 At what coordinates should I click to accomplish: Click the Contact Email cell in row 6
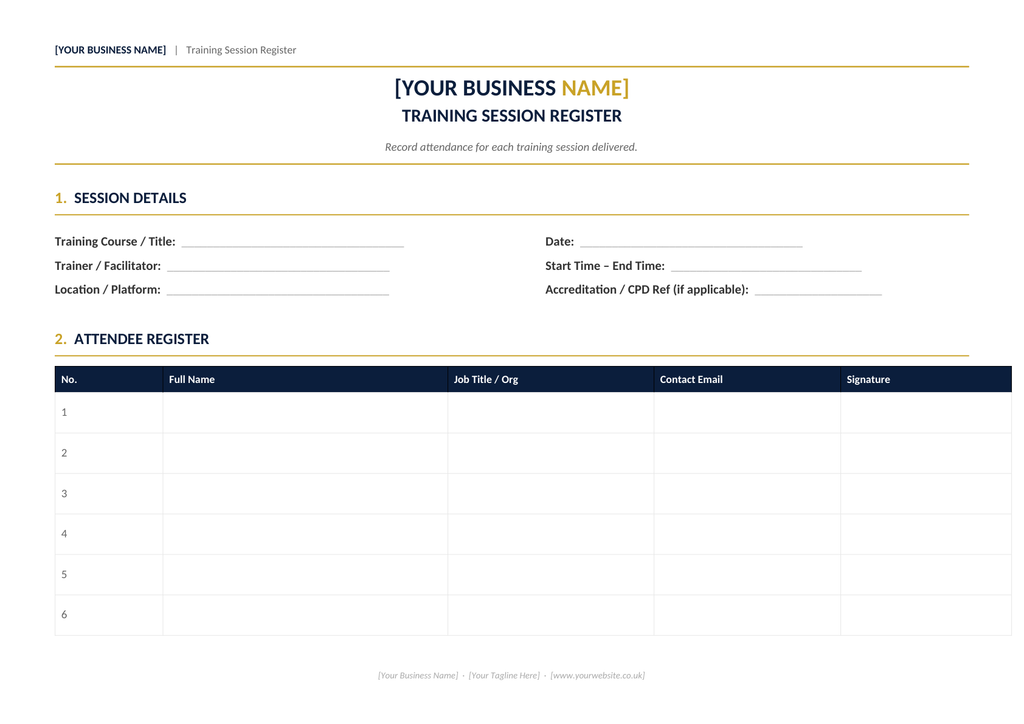tap(747, 615)
